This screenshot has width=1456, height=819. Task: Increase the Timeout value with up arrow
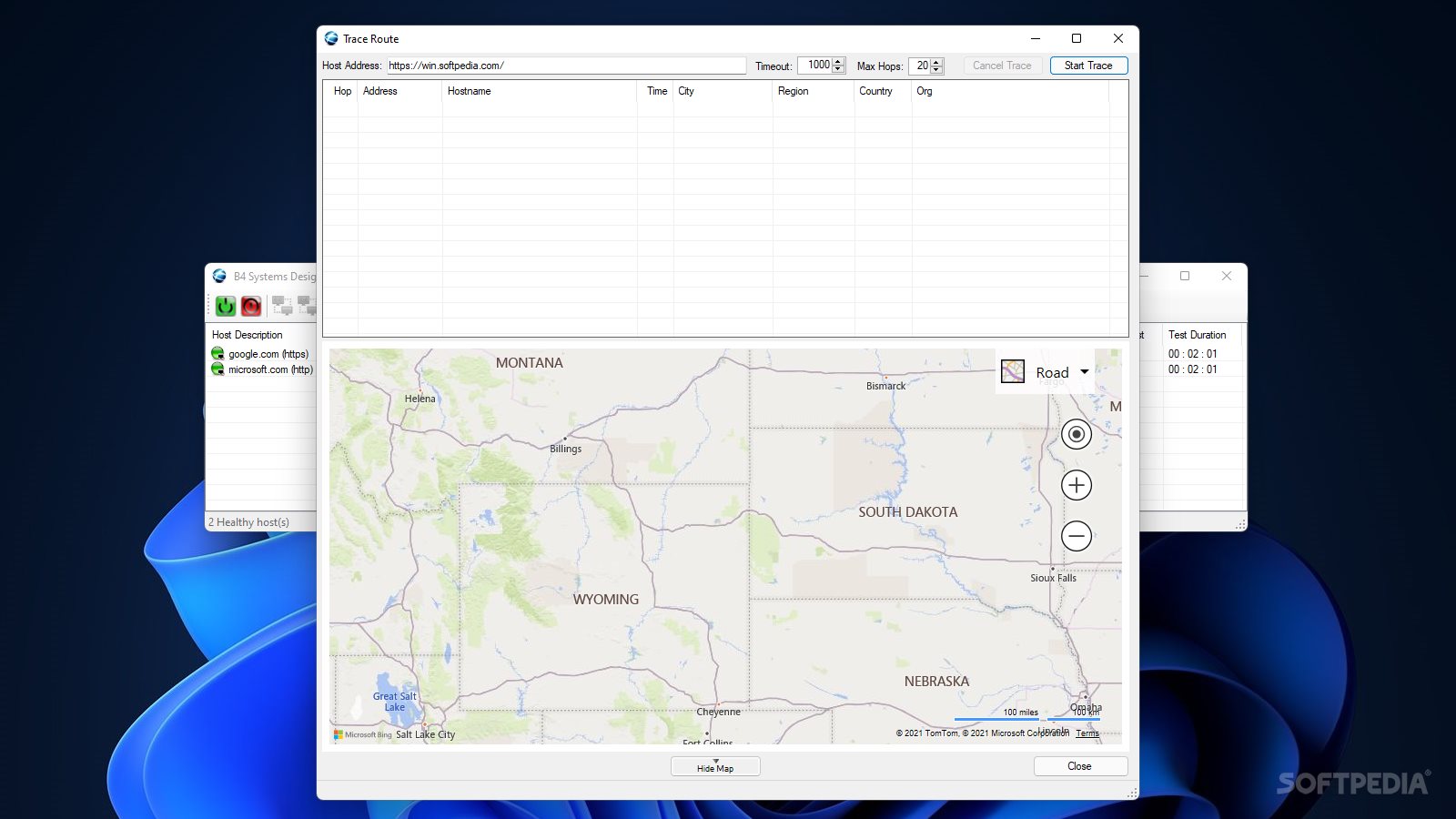click(x=838, y=62)
